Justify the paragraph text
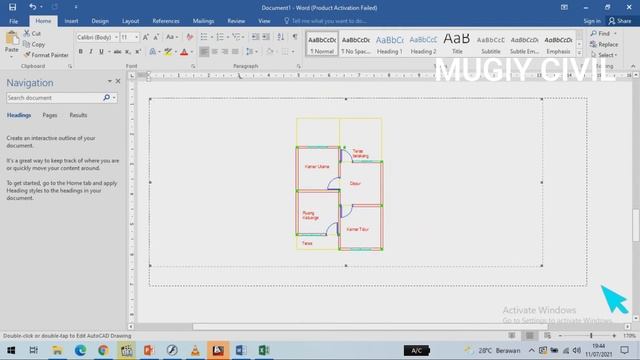The height and width of the screenshot is (360, 640). click(235, 52)
